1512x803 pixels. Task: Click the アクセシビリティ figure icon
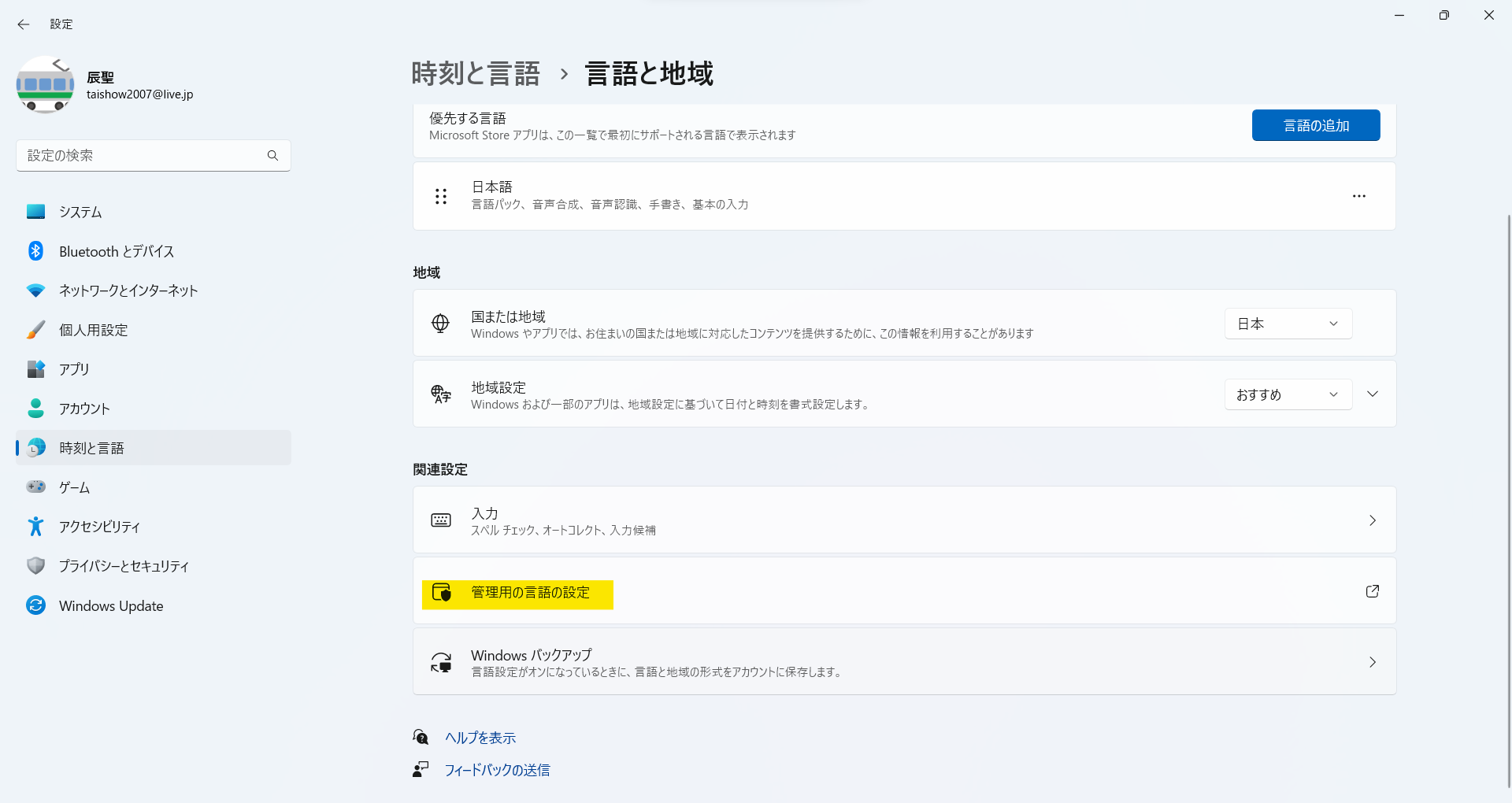click(35, 526)
